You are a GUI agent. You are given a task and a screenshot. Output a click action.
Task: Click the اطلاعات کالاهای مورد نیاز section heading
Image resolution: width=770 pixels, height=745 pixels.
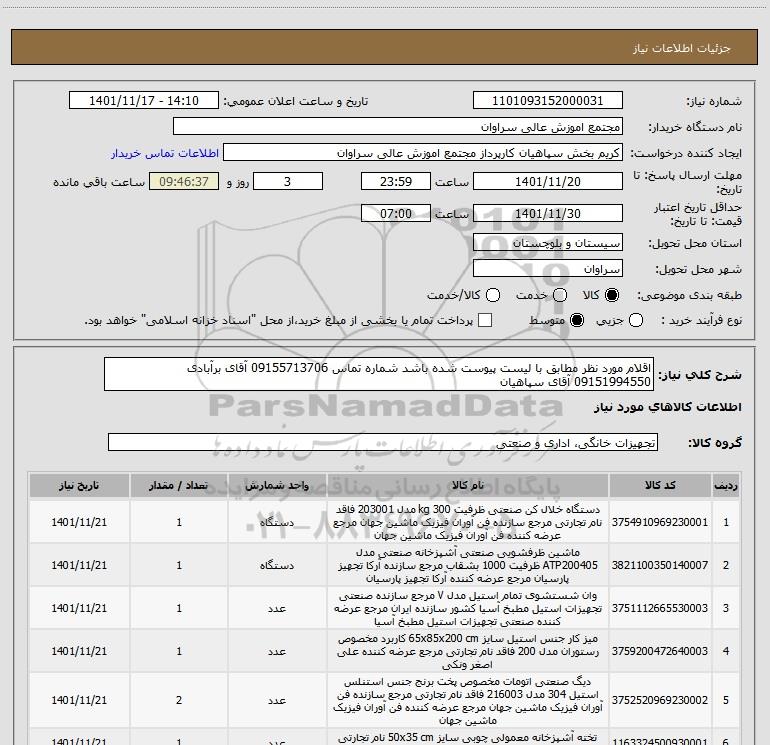(x=667, y=407)
